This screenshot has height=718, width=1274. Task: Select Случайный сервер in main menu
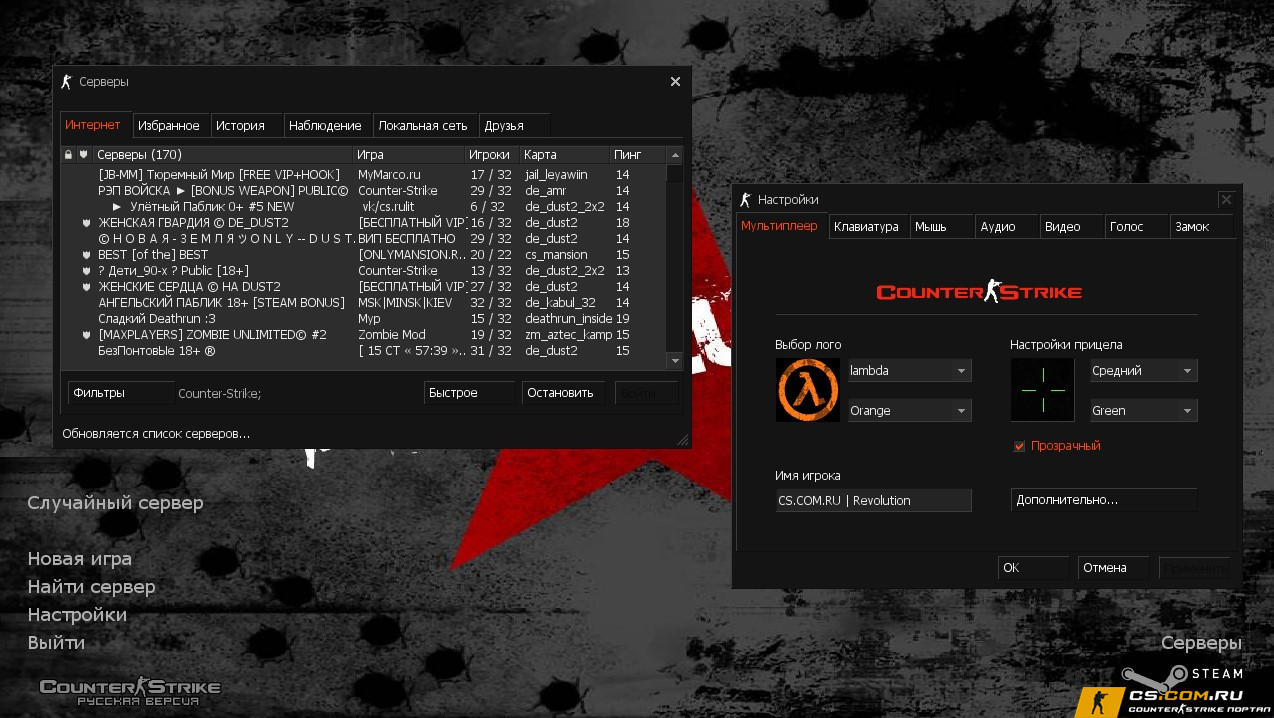tap(115, 503)
